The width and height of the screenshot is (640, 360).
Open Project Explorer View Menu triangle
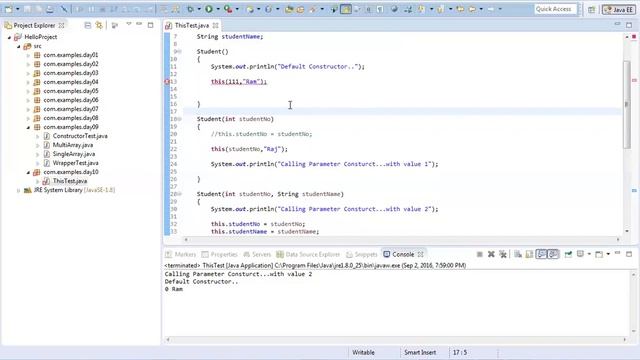[x=129, y=24]
